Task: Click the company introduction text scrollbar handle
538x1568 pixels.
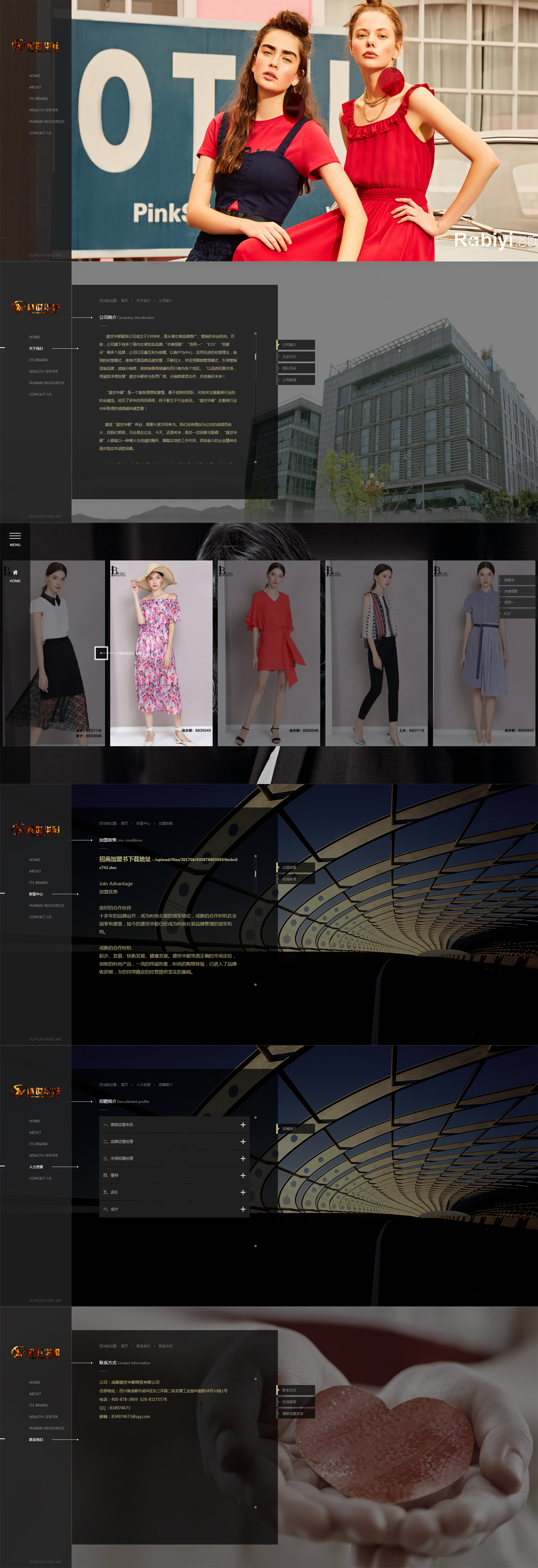Action: click(x=255, y=356)
